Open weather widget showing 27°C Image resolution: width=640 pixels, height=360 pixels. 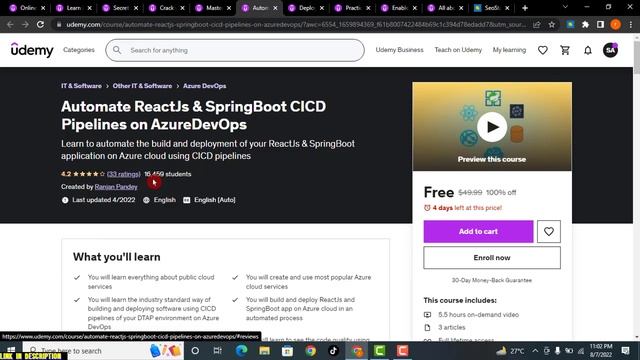click(510, 351)
